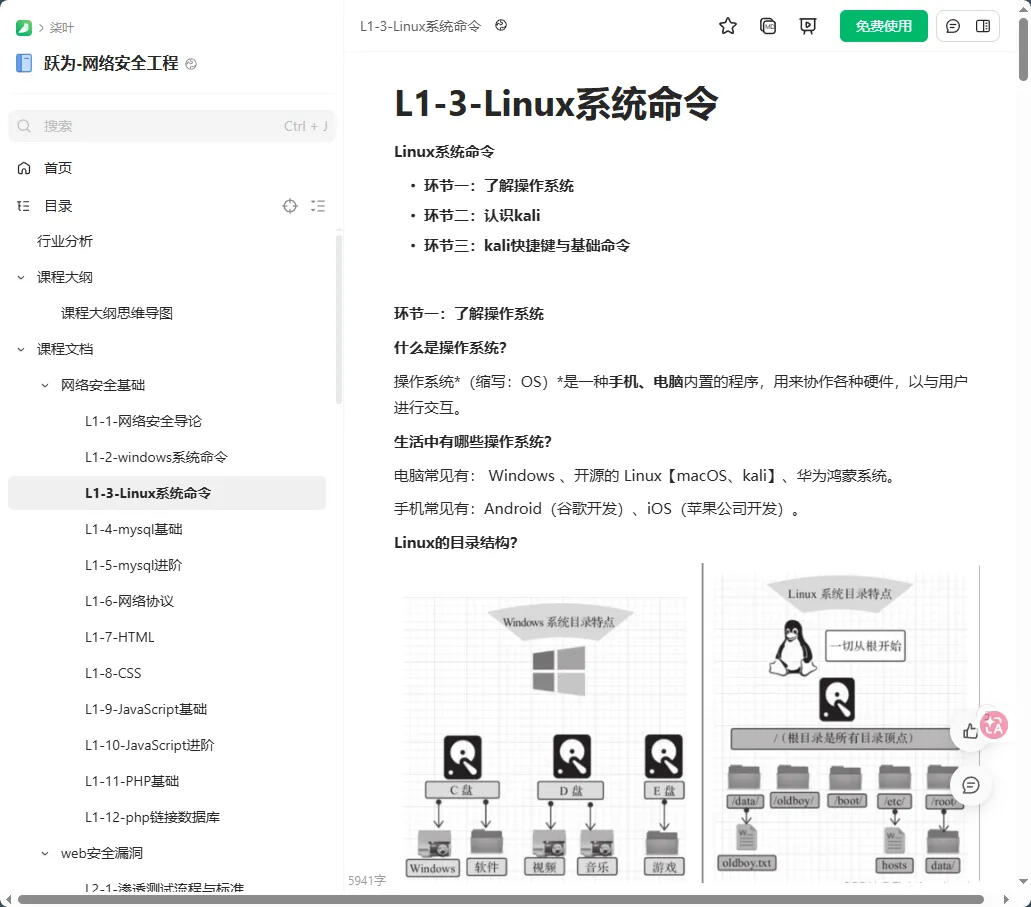Open L1-10-JavaScript进阶
The image size is (1031, 907).
point(149,745)
